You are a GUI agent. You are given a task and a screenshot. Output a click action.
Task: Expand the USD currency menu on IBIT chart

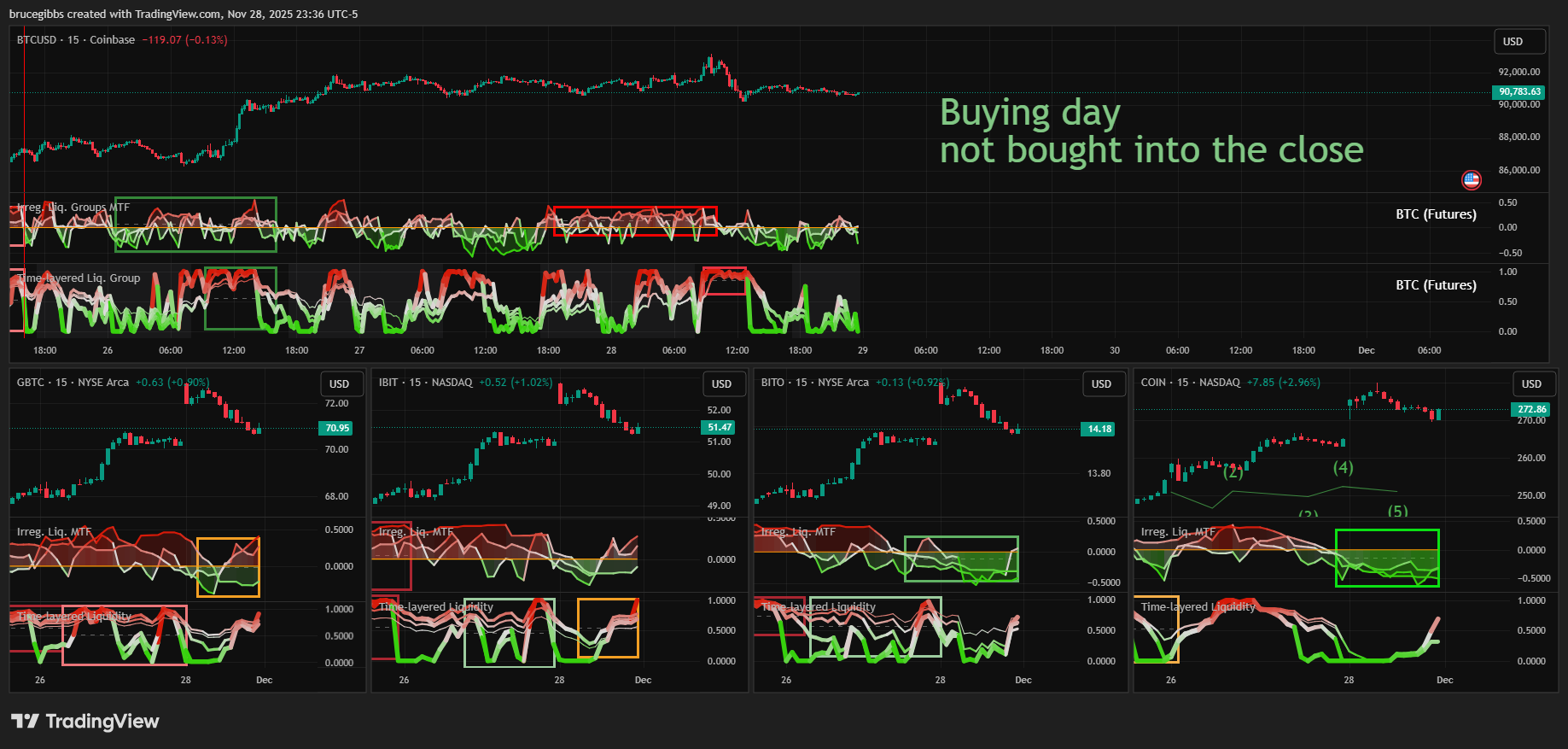pos(721,384)
